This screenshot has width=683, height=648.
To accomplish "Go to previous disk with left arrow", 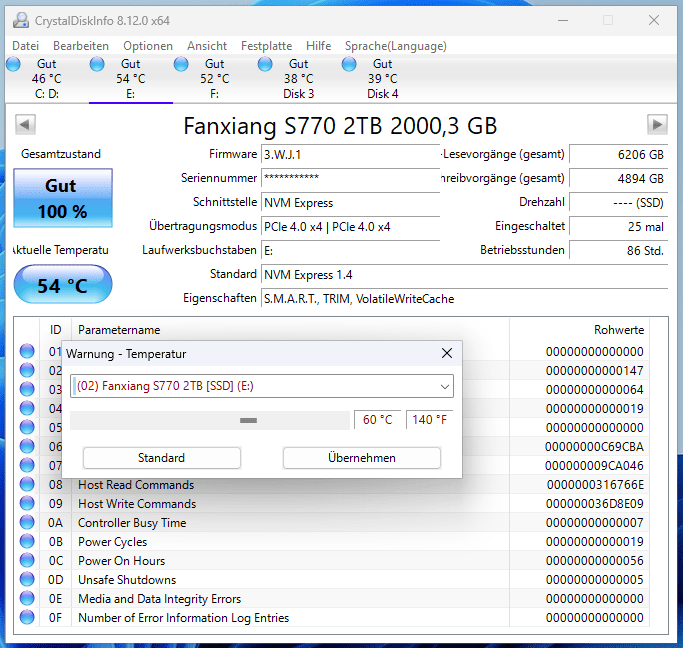I will click(25, 125).
